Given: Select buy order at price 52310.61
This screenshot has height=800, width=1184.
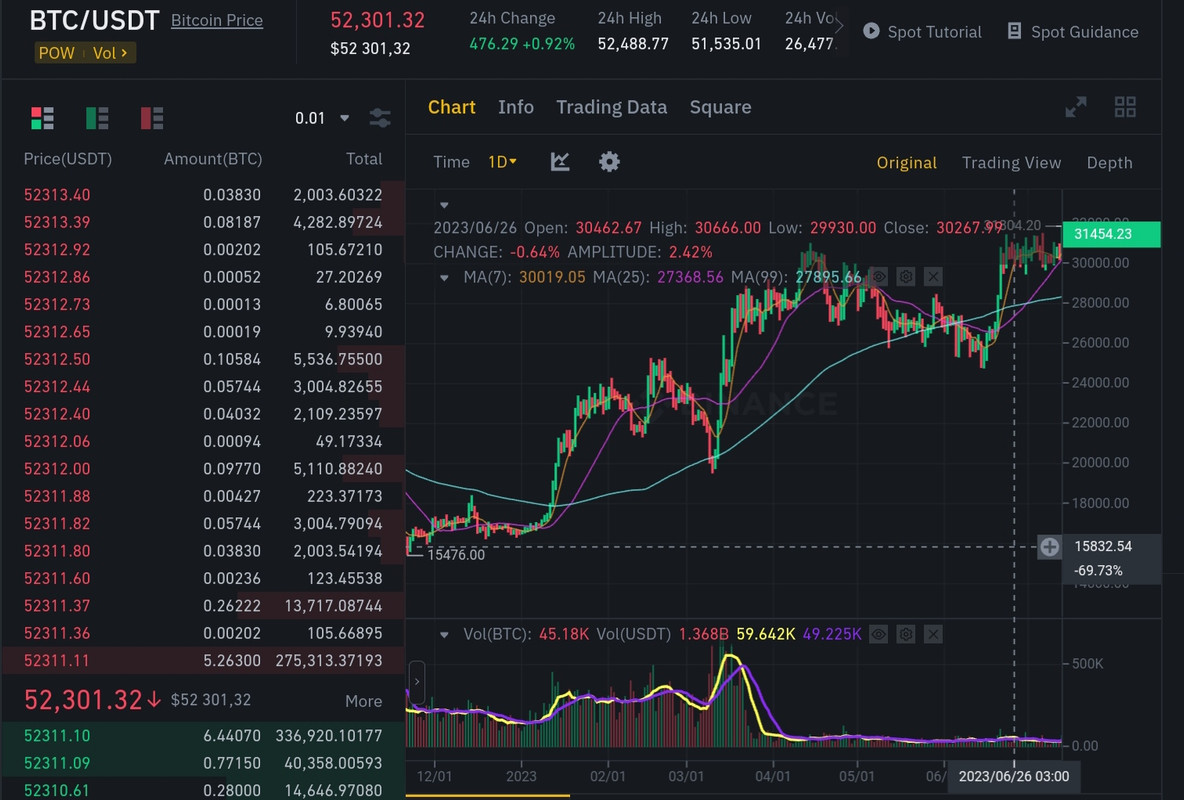Looking at the screenshot, I should (203, 790).
